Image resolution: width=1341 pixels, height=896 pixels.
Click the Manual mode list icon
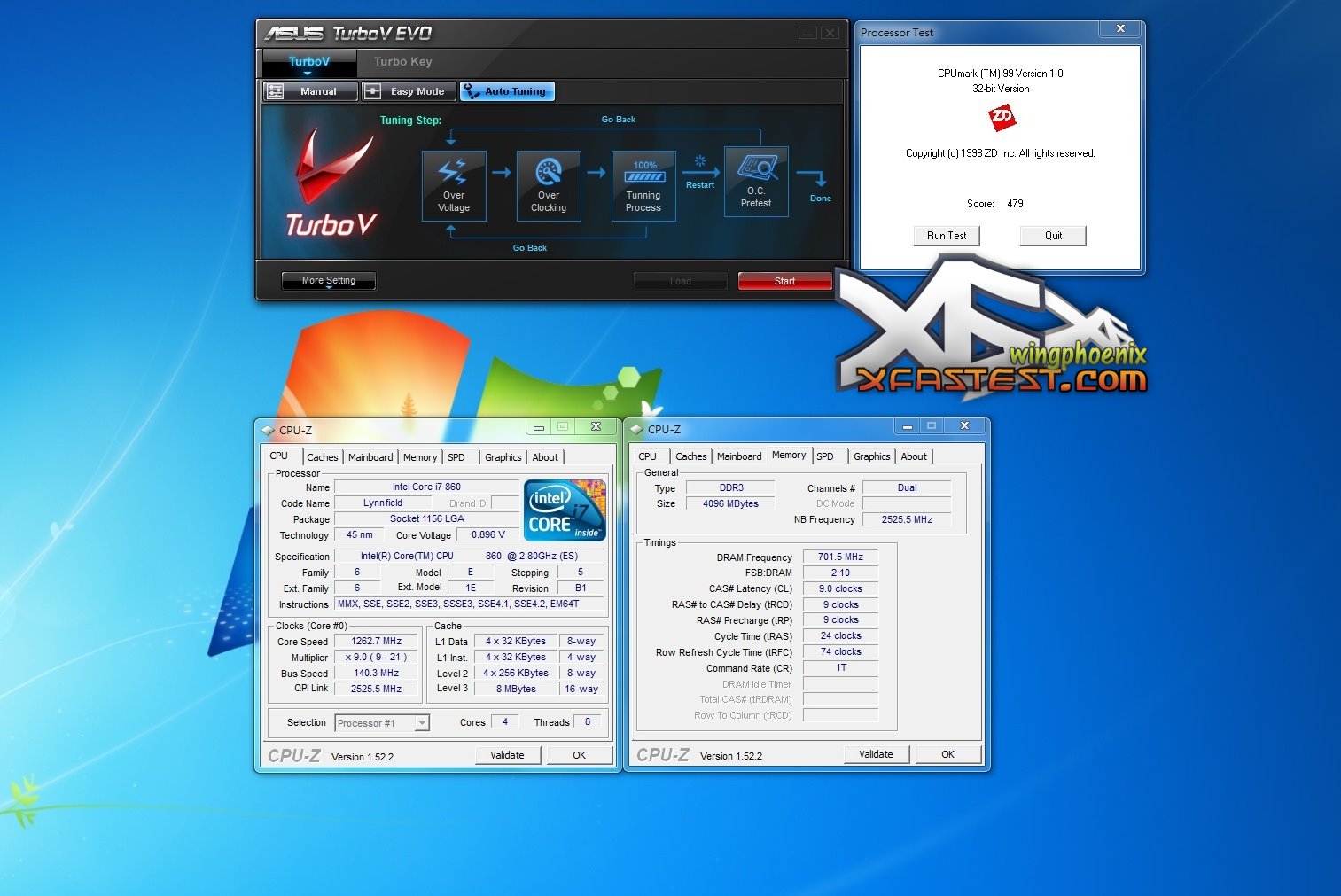[276, 91]
